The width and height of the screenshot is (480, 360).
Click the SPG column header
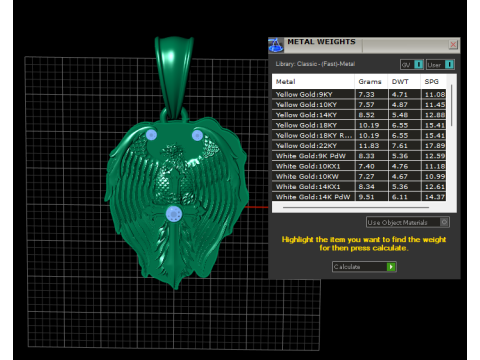pos(433,82)
